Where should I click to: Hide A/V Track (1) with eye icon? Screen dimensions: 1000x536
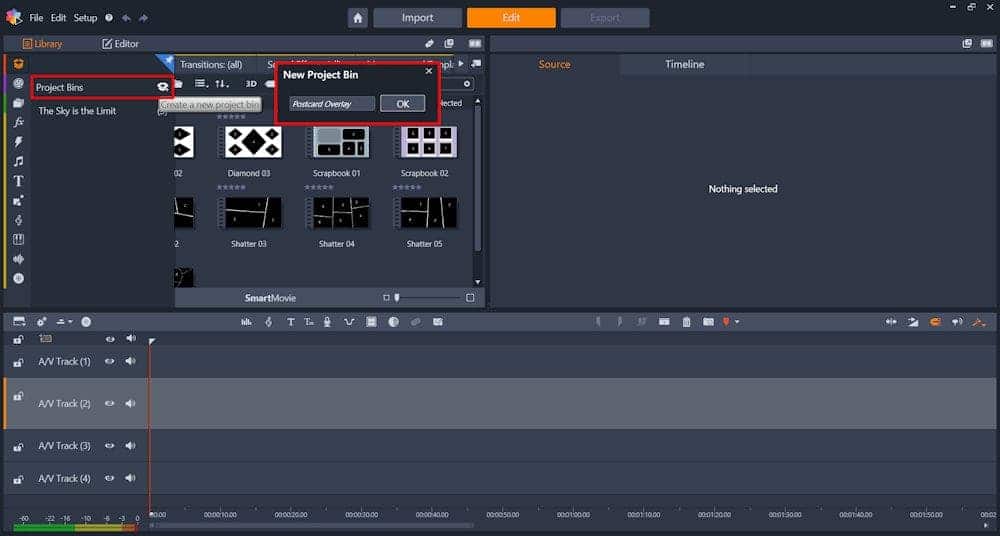110,361
